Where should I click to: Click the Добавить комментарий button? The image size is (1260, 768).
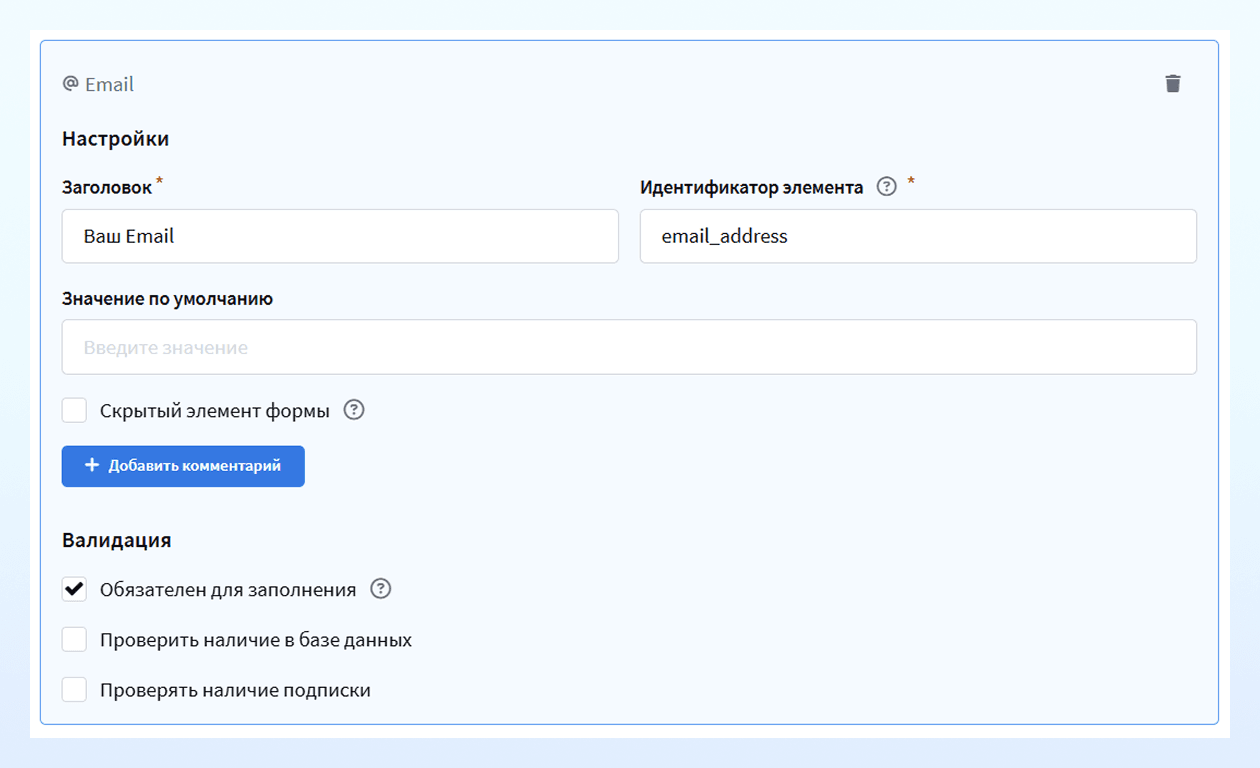coord(183,466)
